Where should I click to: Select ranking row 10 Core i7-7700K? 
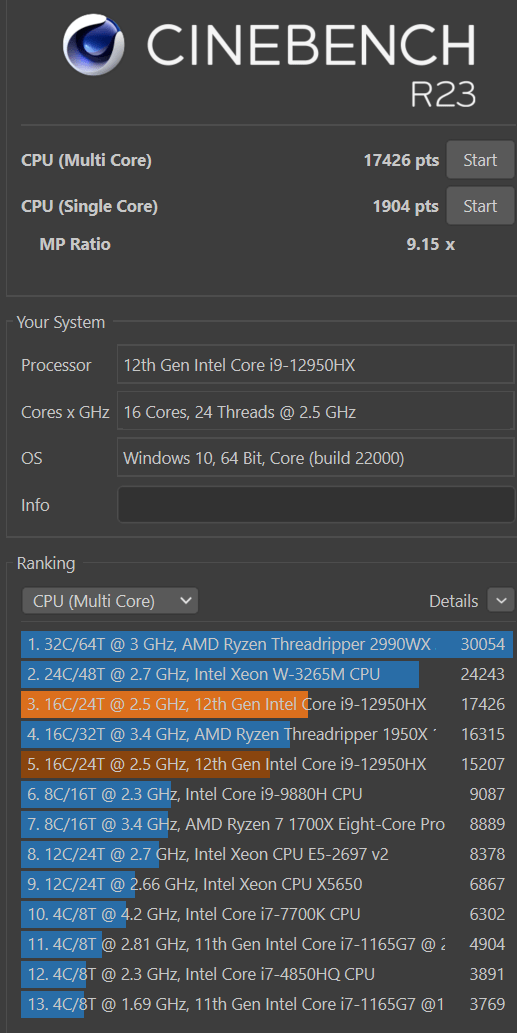coord(267,914)
